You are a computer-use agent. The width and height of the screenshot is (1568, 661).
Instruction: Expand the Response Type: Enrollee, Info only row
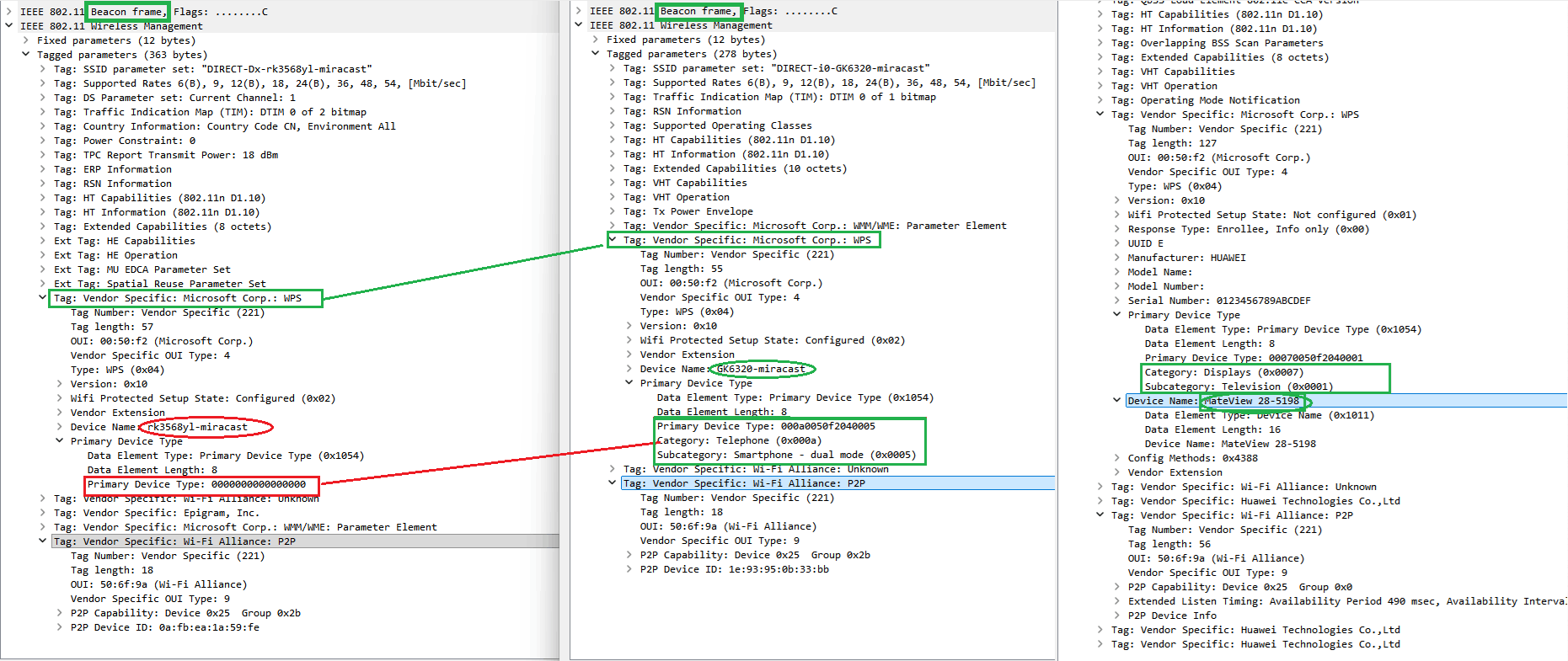coord(1117,229)
